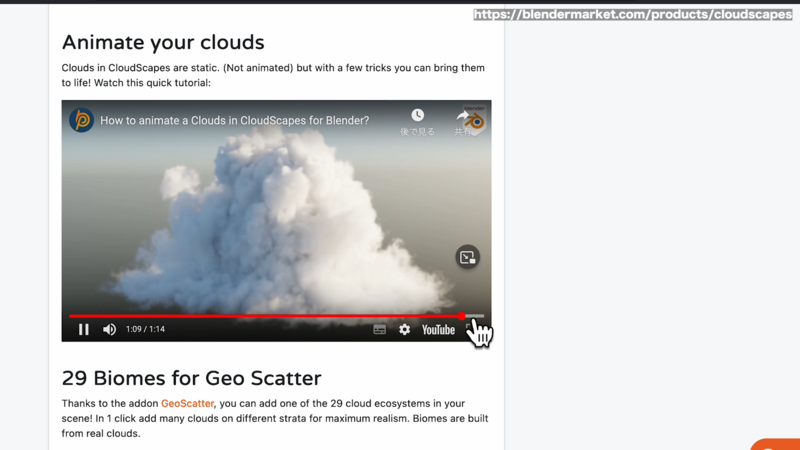The image size is (800, 450).
Task: Open the GeoScatter addon link
Action: coord(187,404)
